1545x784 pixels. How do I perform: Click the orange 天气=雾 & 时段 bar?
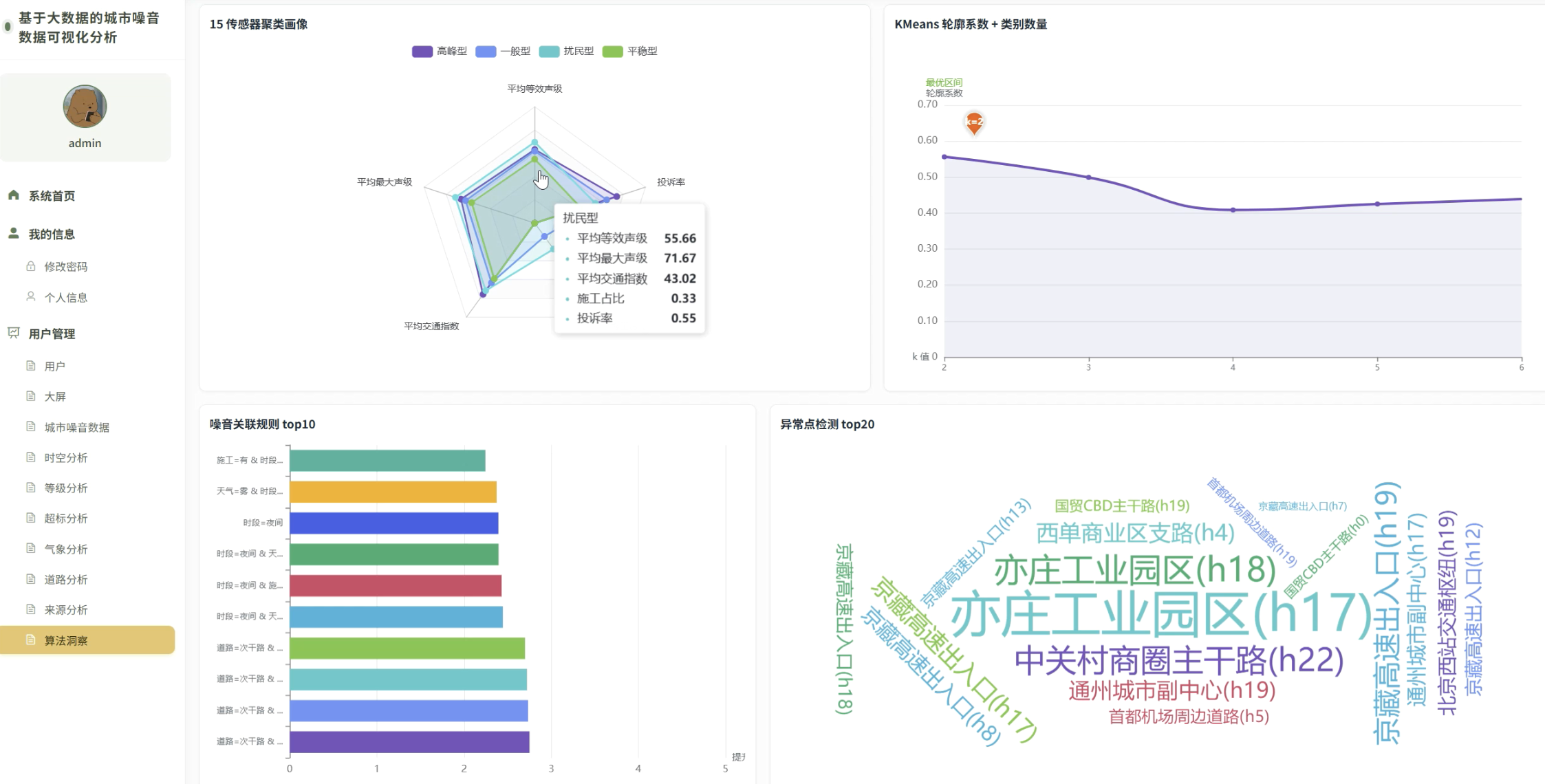coord(393,492)
